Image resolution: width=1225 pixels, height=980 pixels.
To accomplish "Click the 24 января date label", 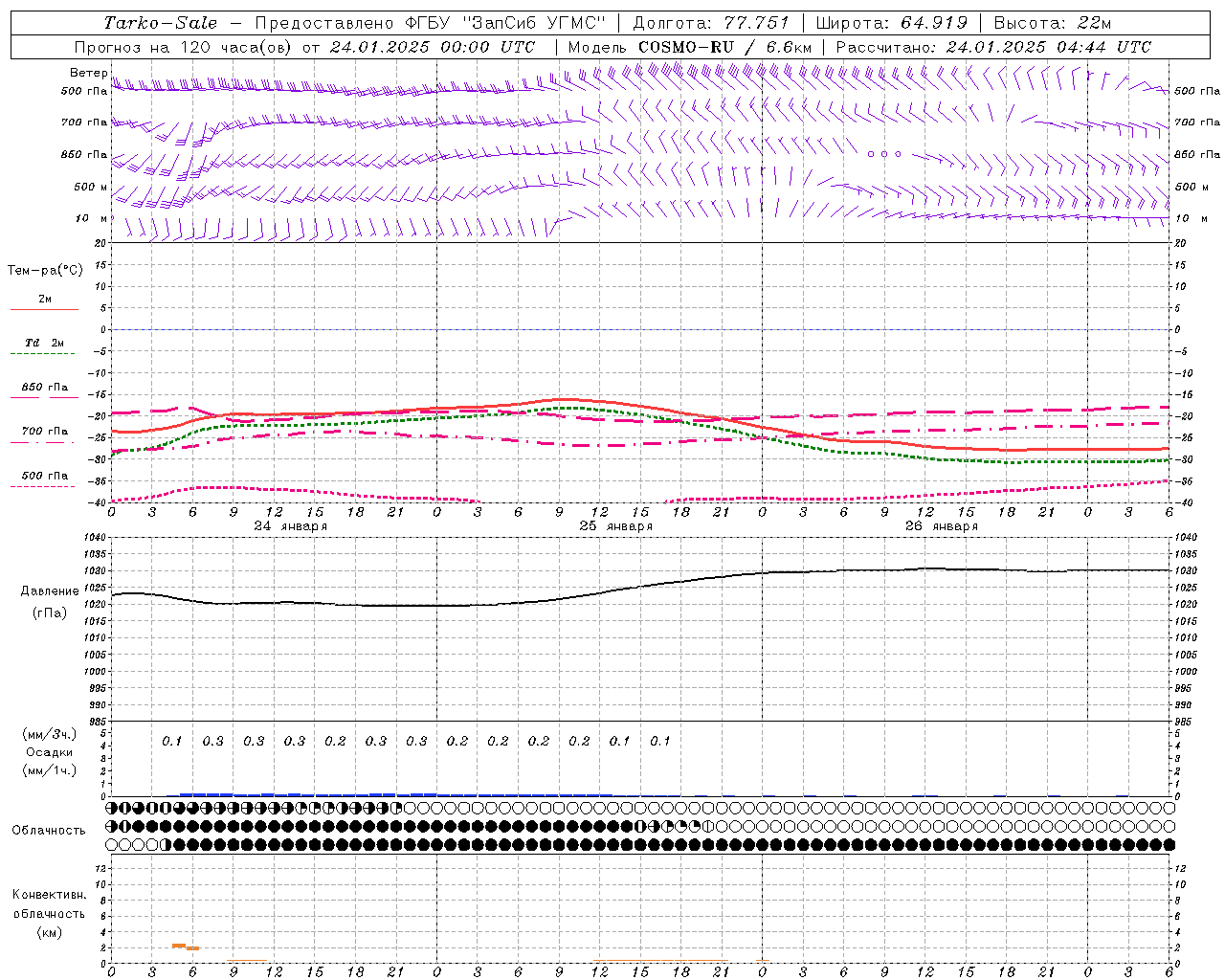I will (x=290, y=526).
